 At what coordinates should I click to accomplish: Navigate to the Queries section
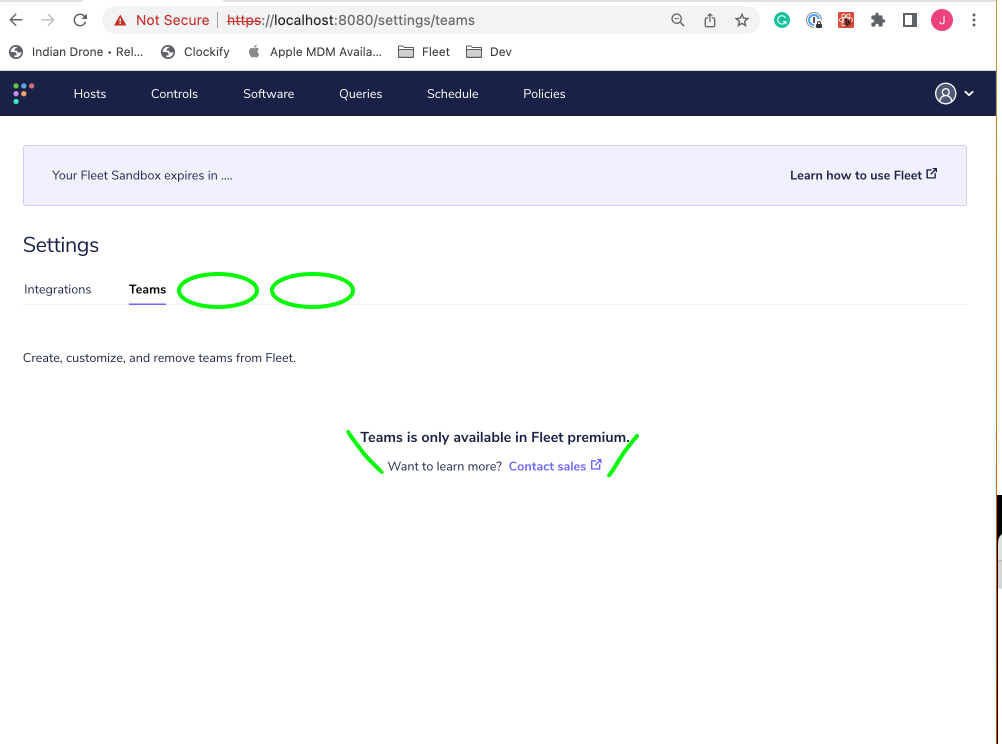(x=360, y=93)
